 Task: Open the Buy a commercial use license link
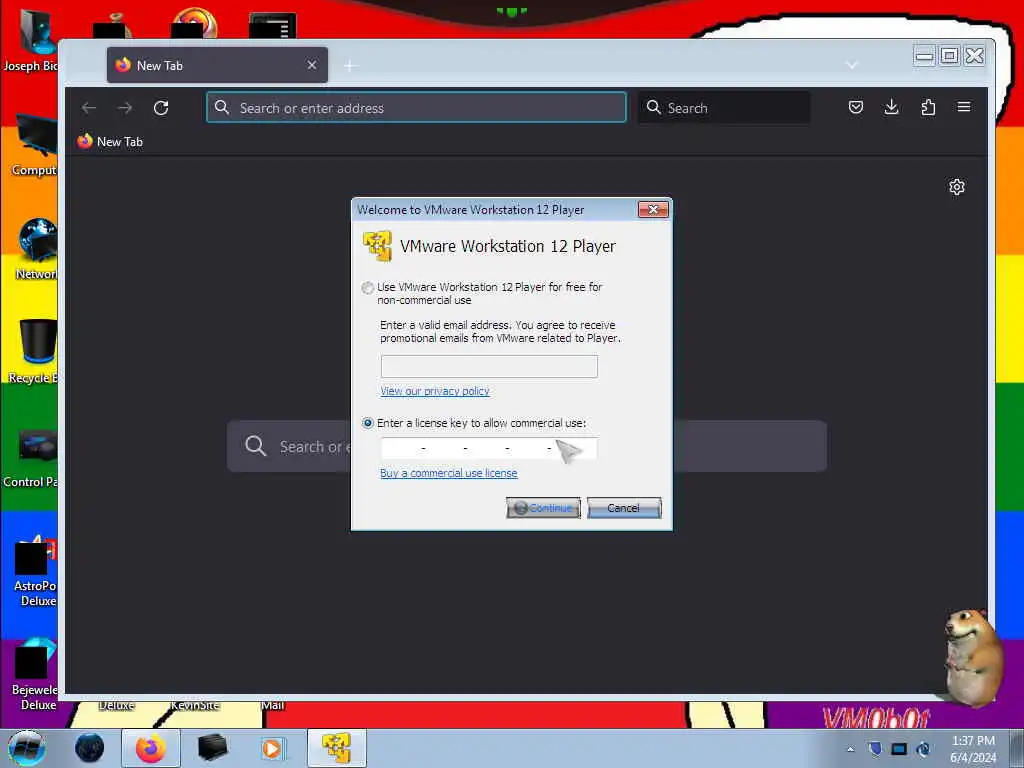(x=449, y=473)
